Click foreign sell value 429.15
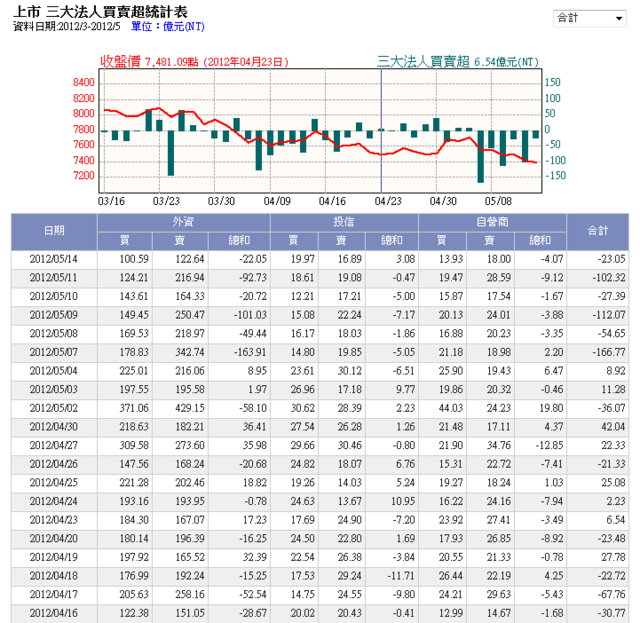This screenshot has height=623, width=640. tap(190, 408)
